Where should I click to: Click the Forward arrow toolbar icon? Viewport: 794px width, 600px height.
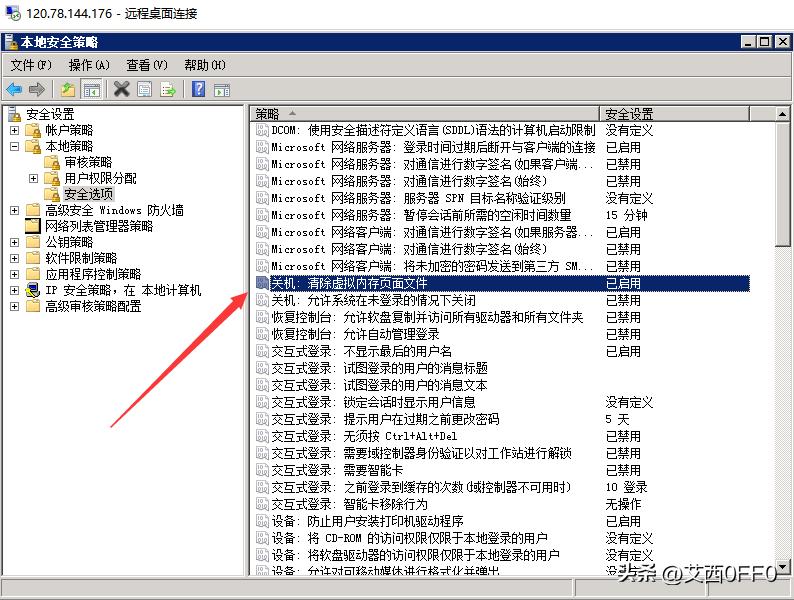pyautogui.click(x=36, y=90)
